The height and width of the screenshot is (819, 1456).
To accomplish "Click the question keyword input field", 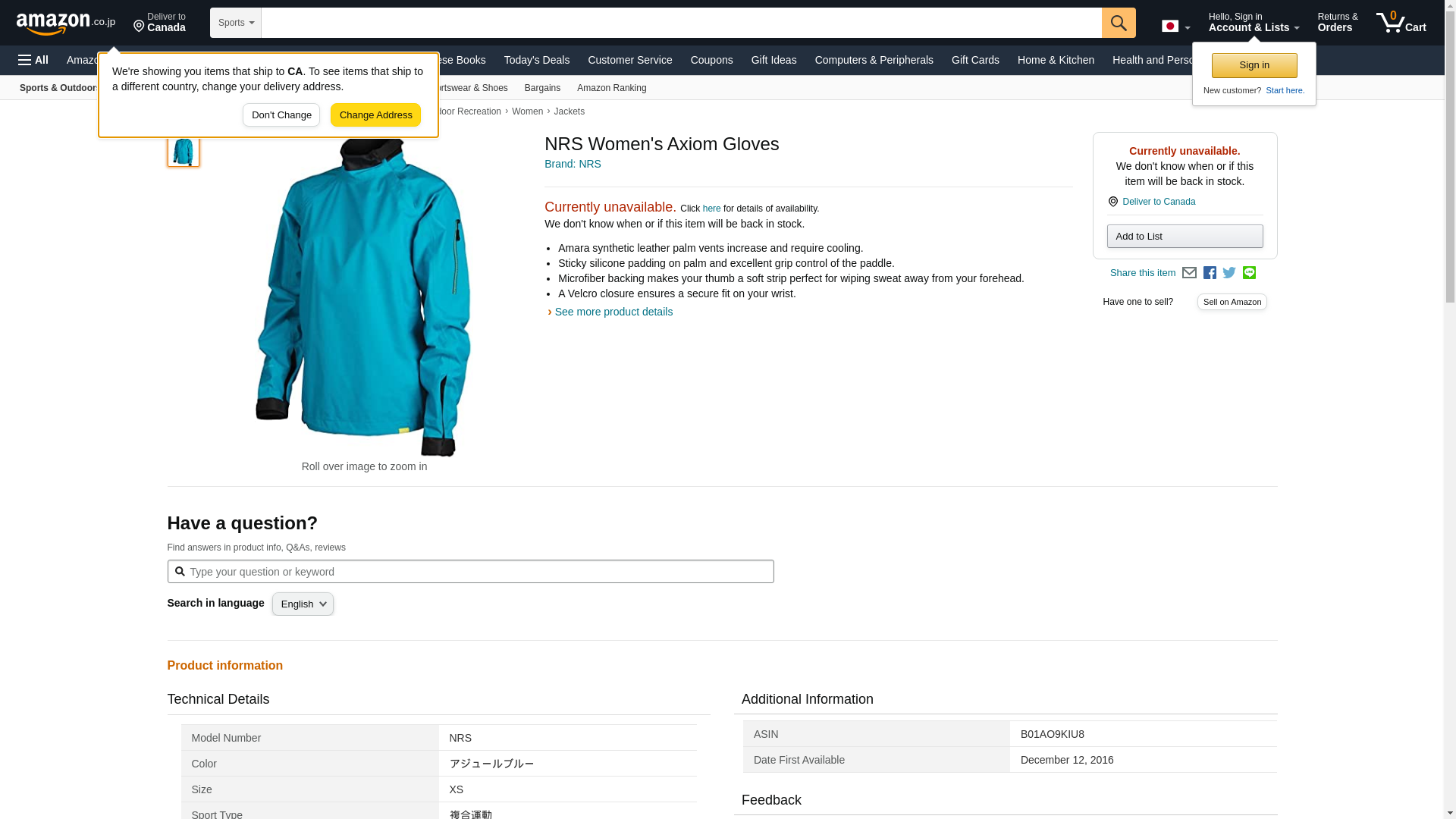I will (x=470, y=572).
